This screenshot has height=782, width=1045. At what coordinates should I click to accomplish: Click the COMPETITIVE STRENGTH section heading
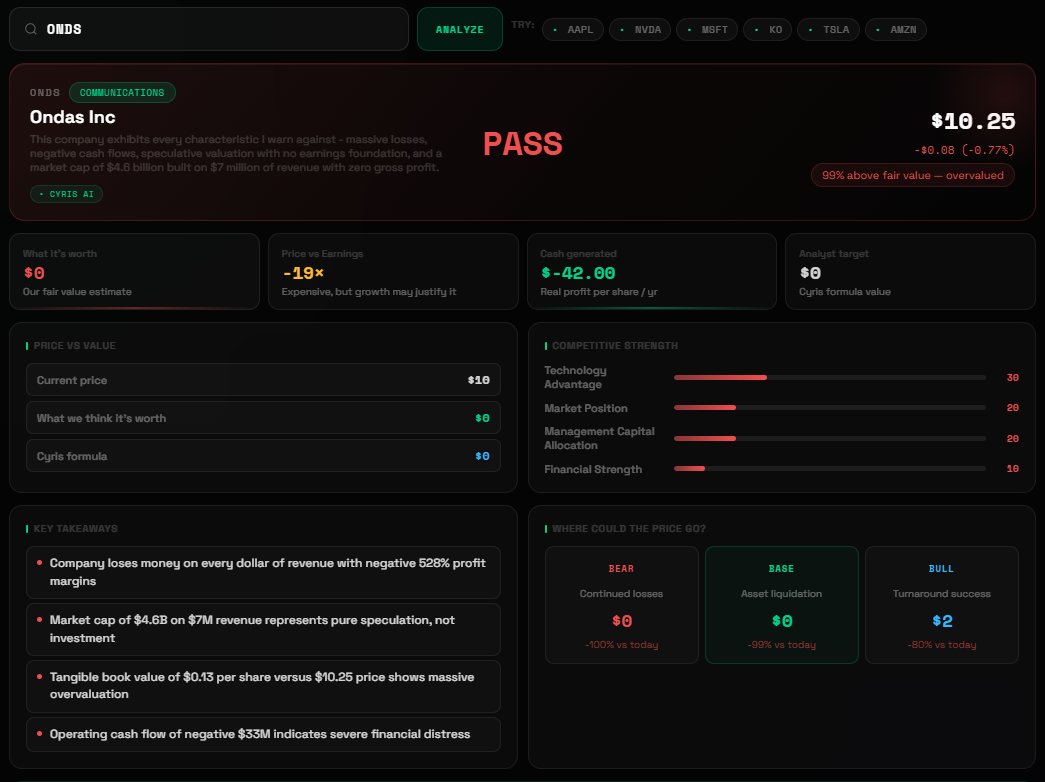click(614, 345)
